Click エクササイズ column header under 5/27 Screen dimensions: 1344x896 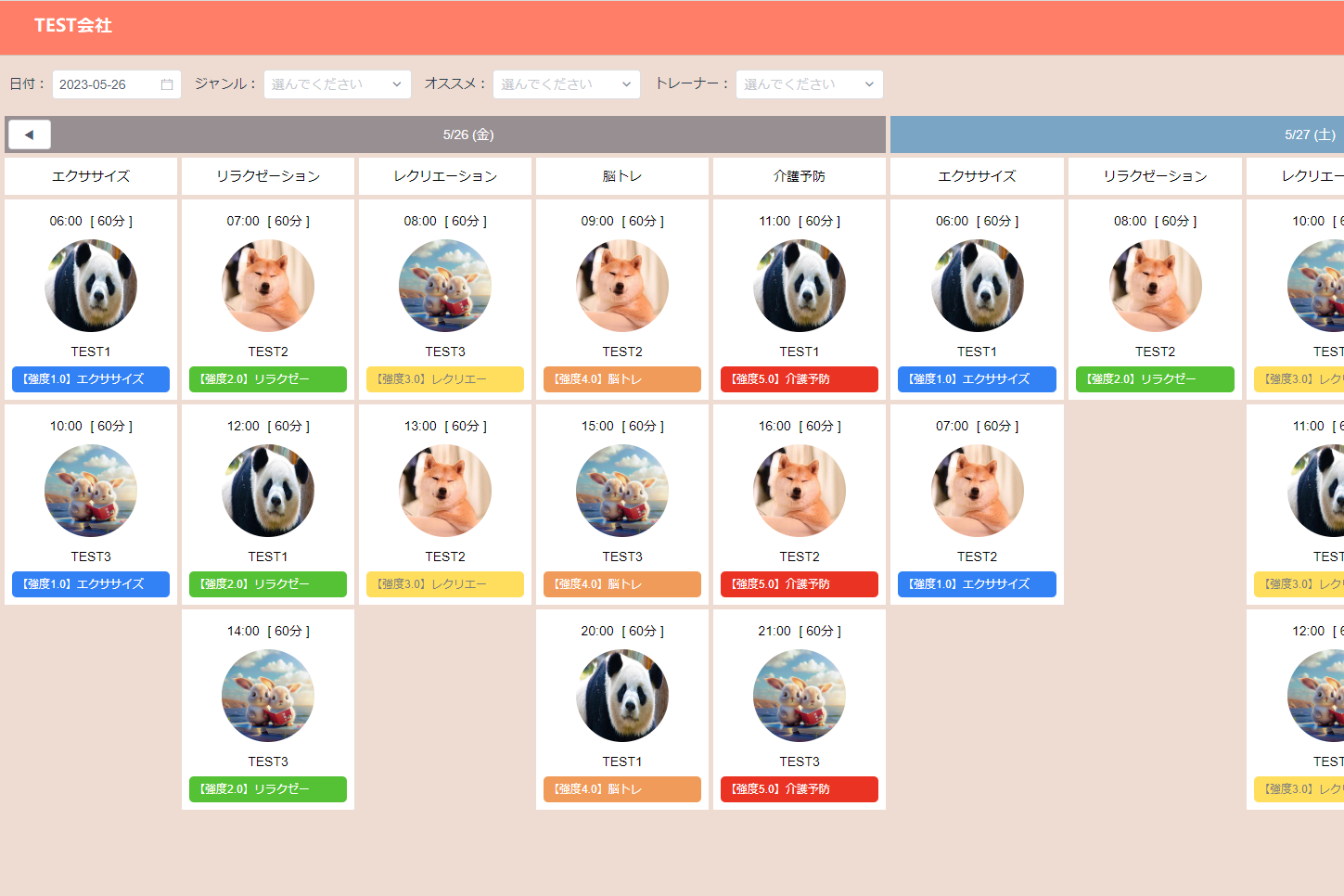pos(978,176)
